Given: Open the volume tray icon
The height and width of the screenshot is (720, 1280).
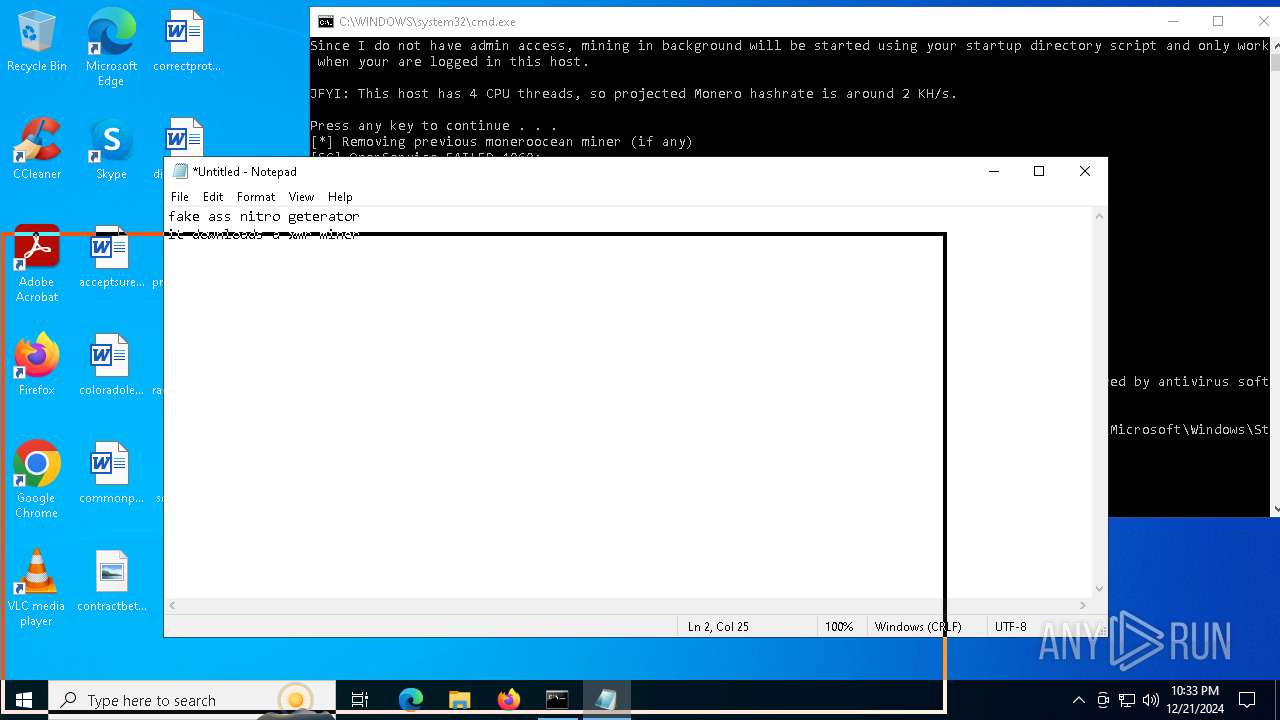Looking at the screenshot, I should 1151,700.
